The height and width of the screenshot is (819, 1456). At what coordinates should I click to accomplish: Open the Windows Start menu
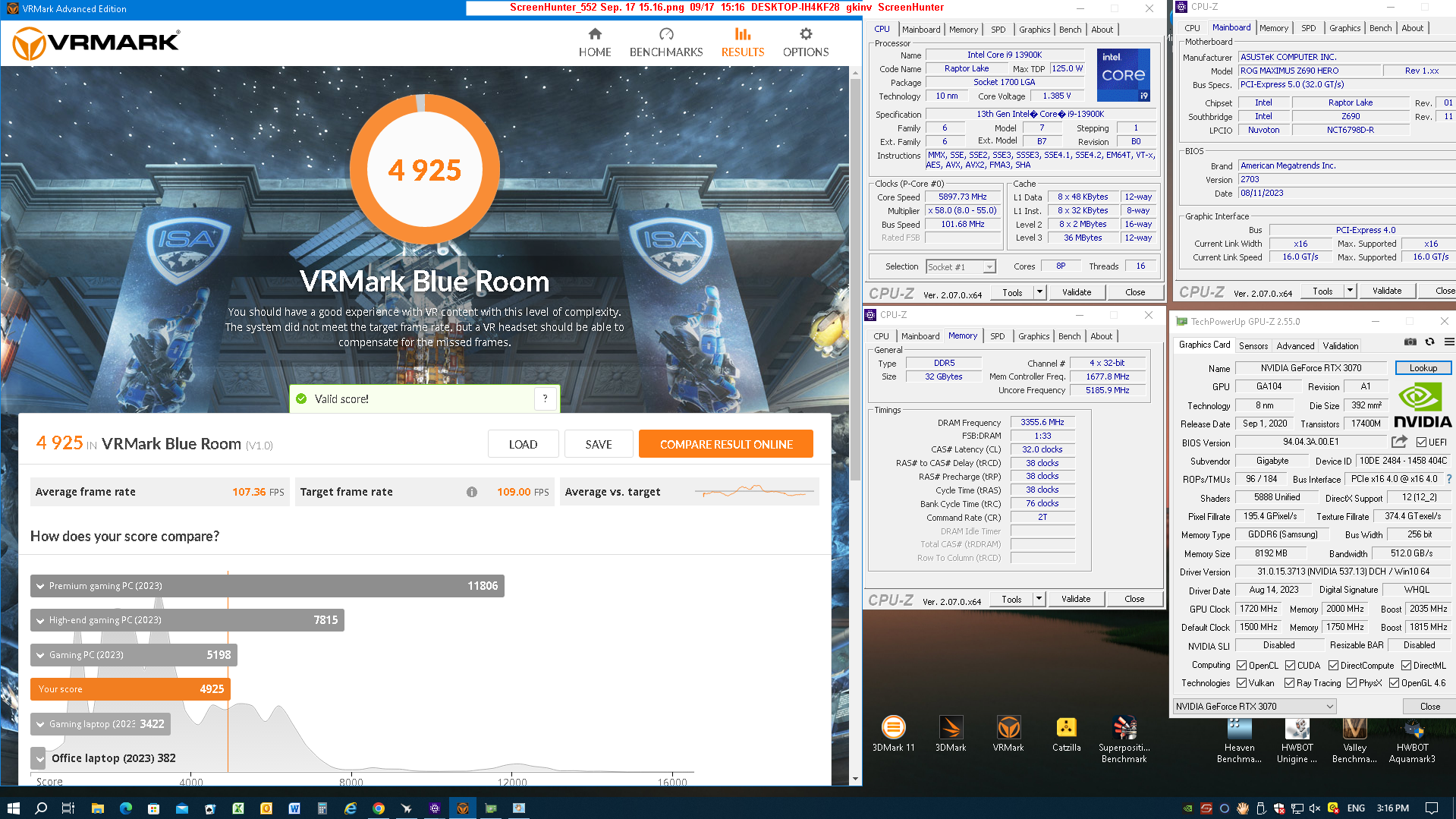[x=13, y=808]
